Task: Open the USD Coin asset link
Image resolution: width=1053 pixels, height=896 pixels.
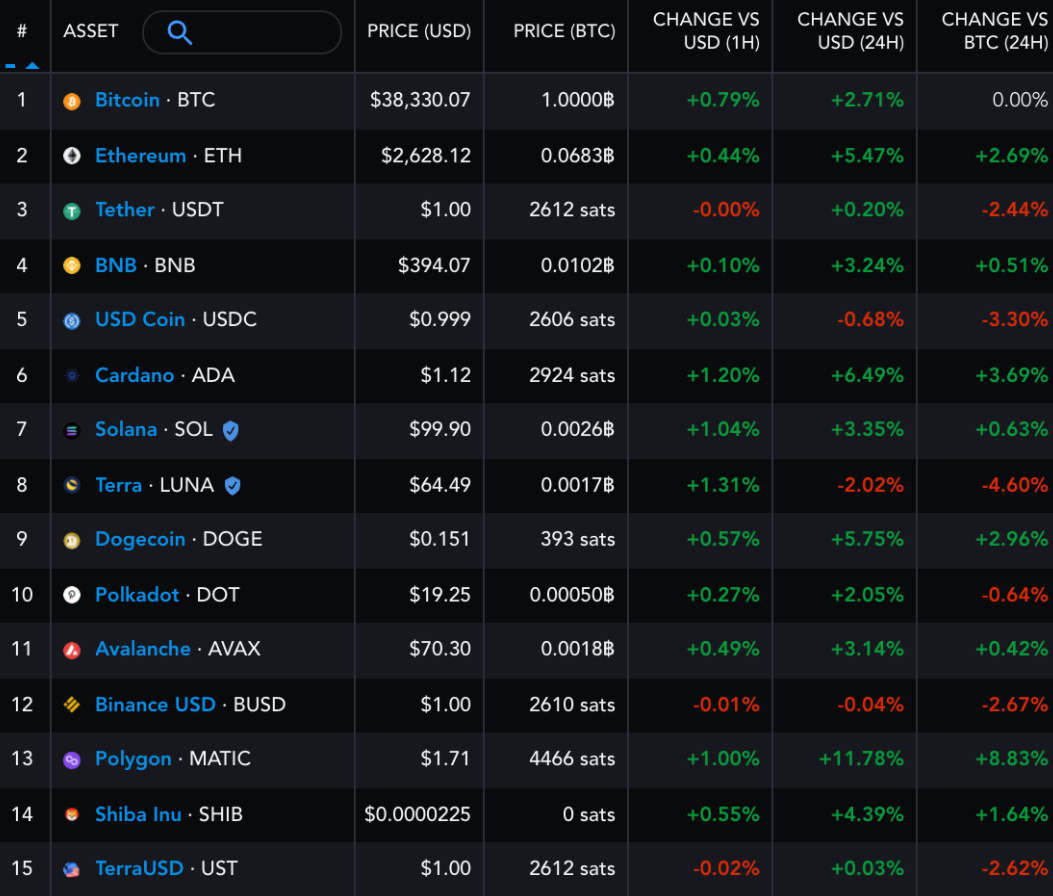Action: pos(140,319)
